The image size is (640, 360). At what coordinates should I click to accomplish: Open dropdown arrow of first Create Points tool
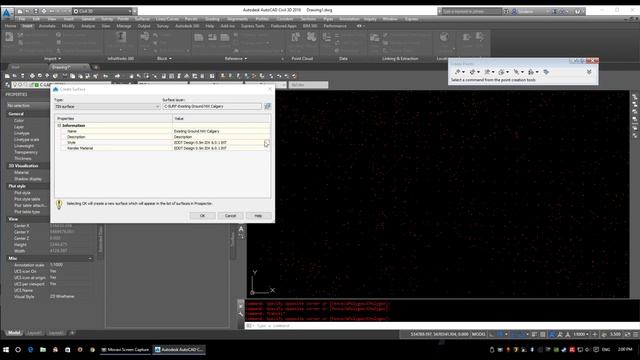click(x=463, y=72)
